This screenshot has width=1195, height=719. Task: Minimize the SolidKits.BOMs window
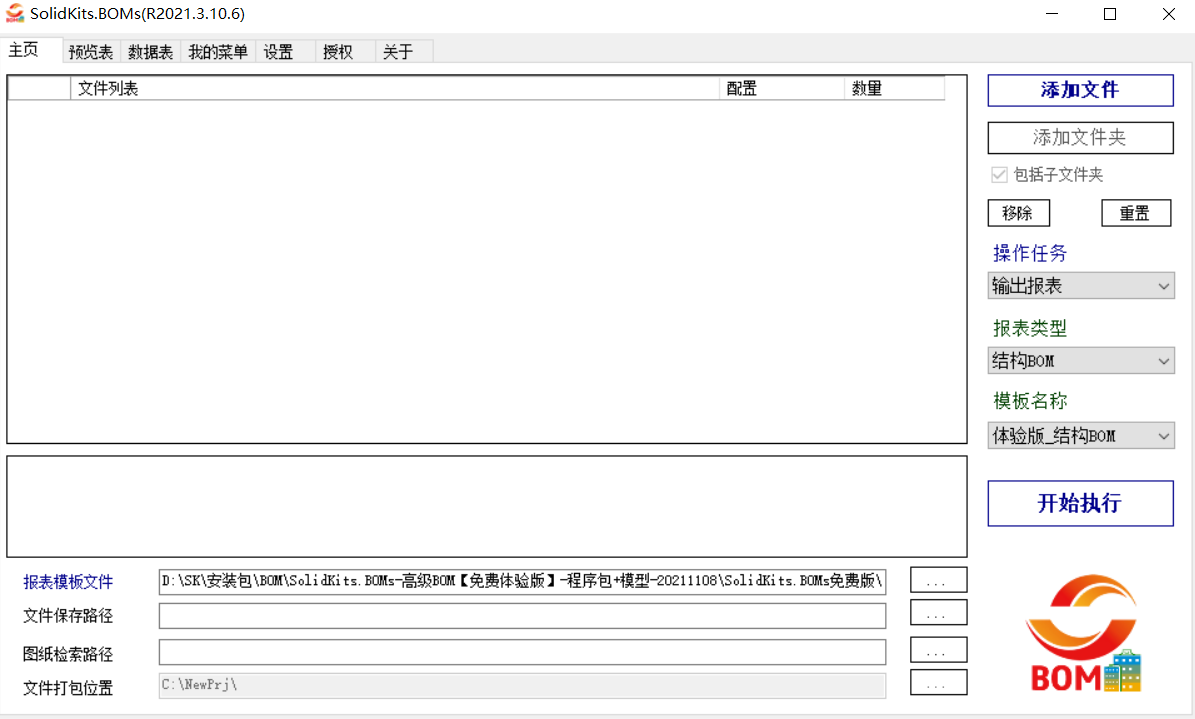(x=1052, y=14)
